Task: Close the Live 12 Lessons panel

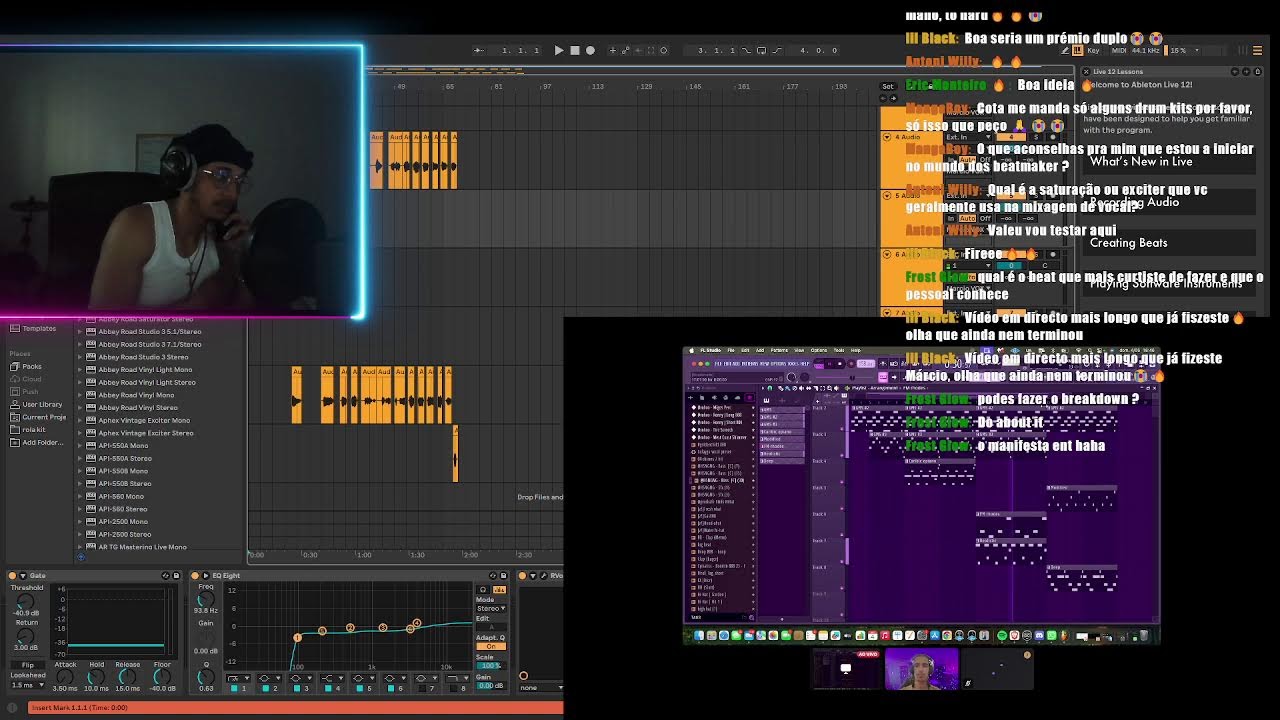Action: 1086,72
